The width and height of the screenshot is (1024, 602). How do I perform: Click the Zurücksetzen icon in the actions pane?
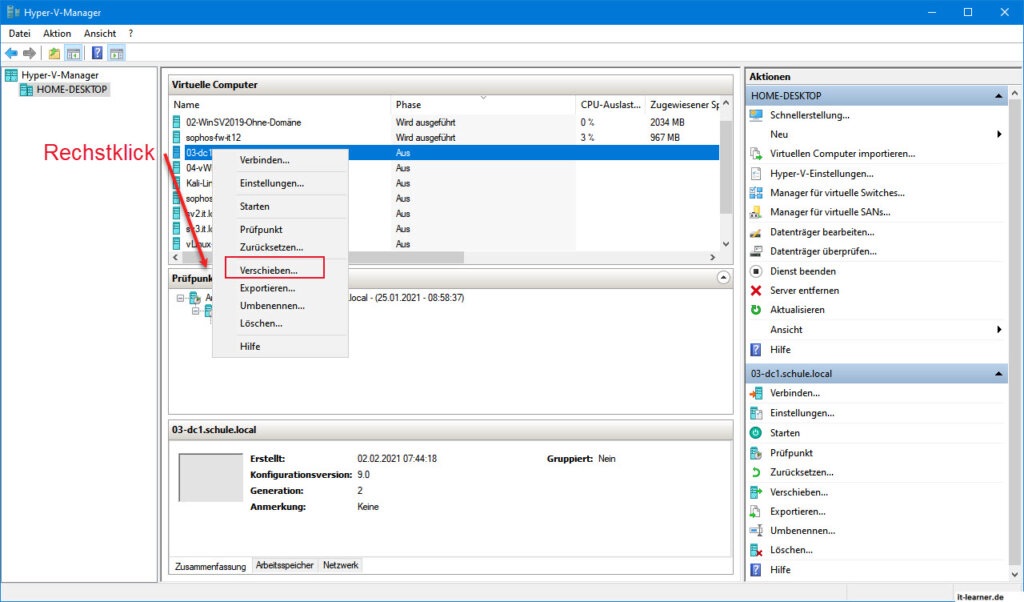756,472
